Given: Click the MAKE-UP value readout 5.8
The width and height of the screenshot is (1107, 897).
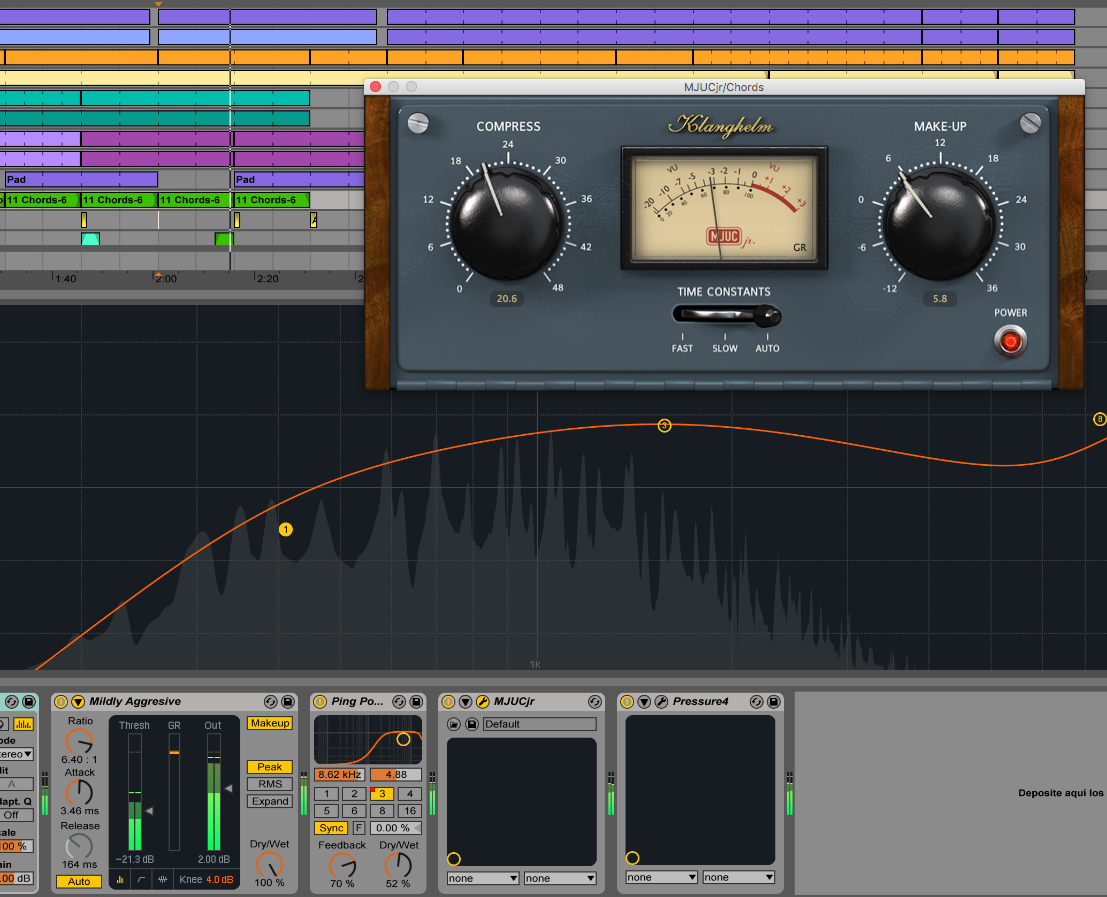Looking at the screenshot, I should pyautogui.click(x=940, y=299).
